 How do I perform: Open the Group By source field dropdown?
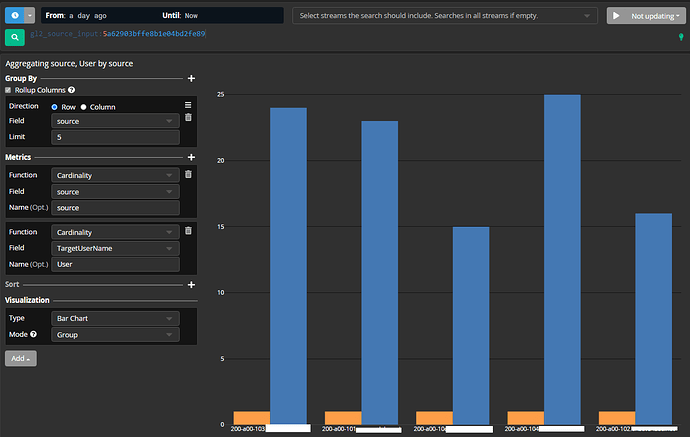tap(115, 121)
